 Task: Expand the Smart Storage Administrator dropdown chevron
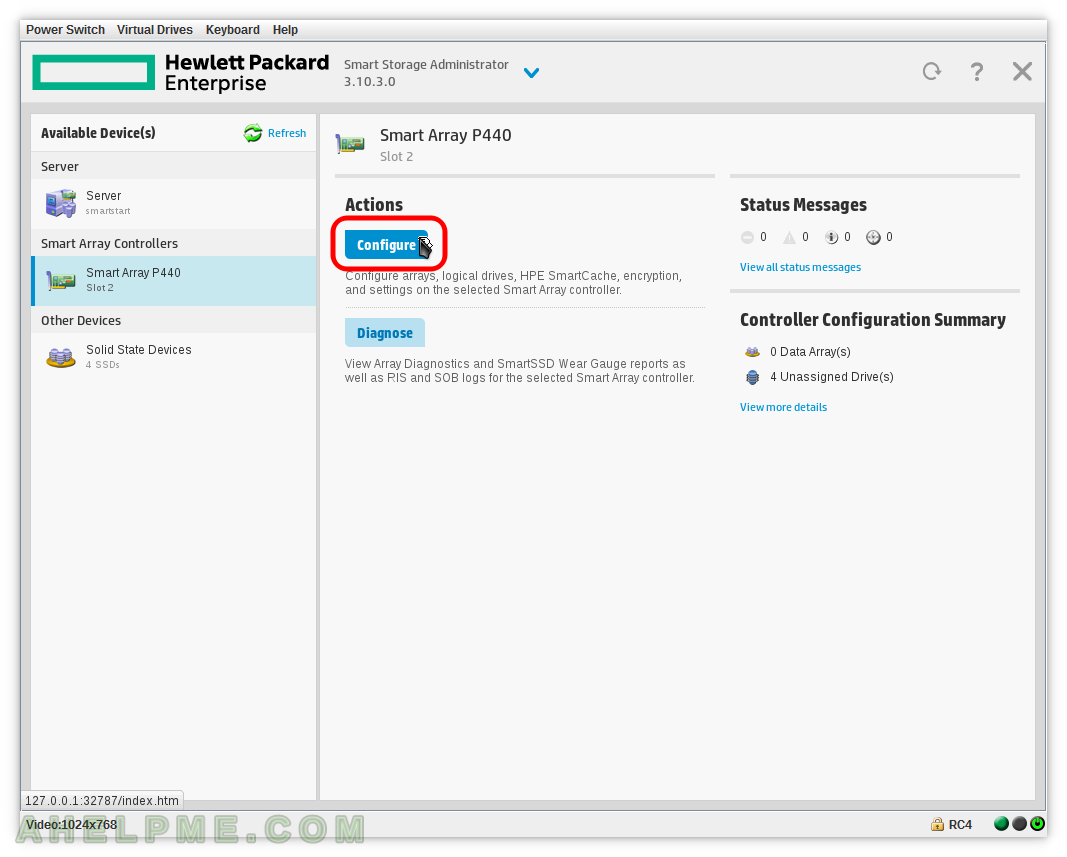[531, 72]
